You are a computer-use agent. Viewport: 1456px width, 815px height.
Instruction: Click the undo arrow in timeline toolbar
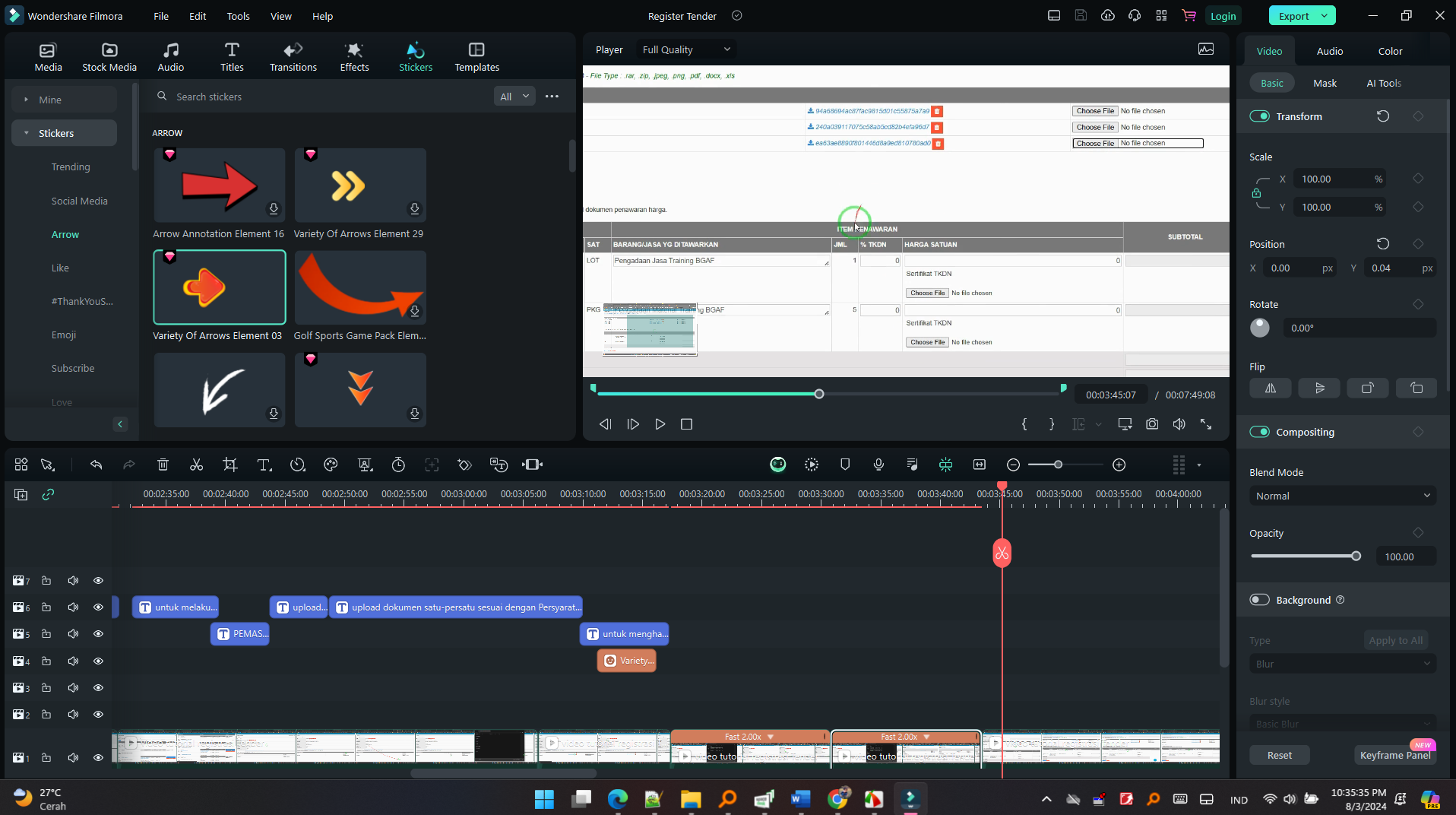coord(96,465)
